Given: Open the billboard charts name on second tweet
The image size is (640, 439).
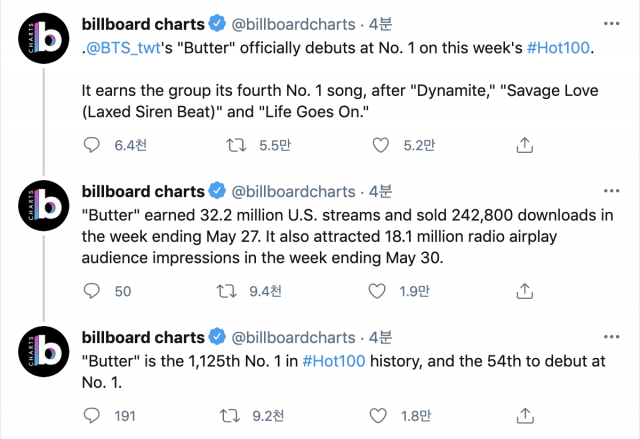Looking at the screenshot, I should pos(142,191).
